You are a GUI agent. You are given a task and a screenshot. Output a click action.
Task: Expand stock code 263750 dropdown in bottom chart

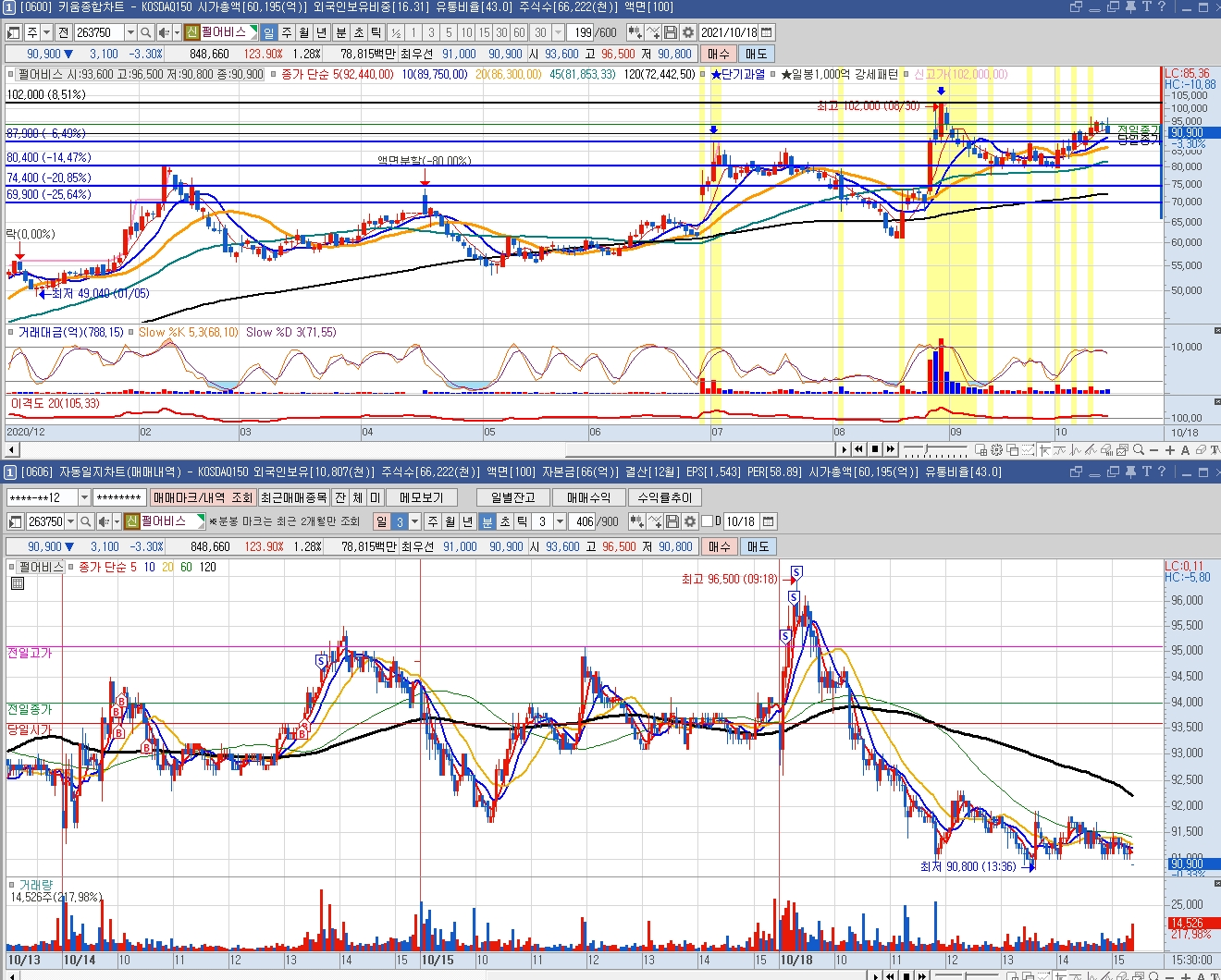[x=70, y=521]
